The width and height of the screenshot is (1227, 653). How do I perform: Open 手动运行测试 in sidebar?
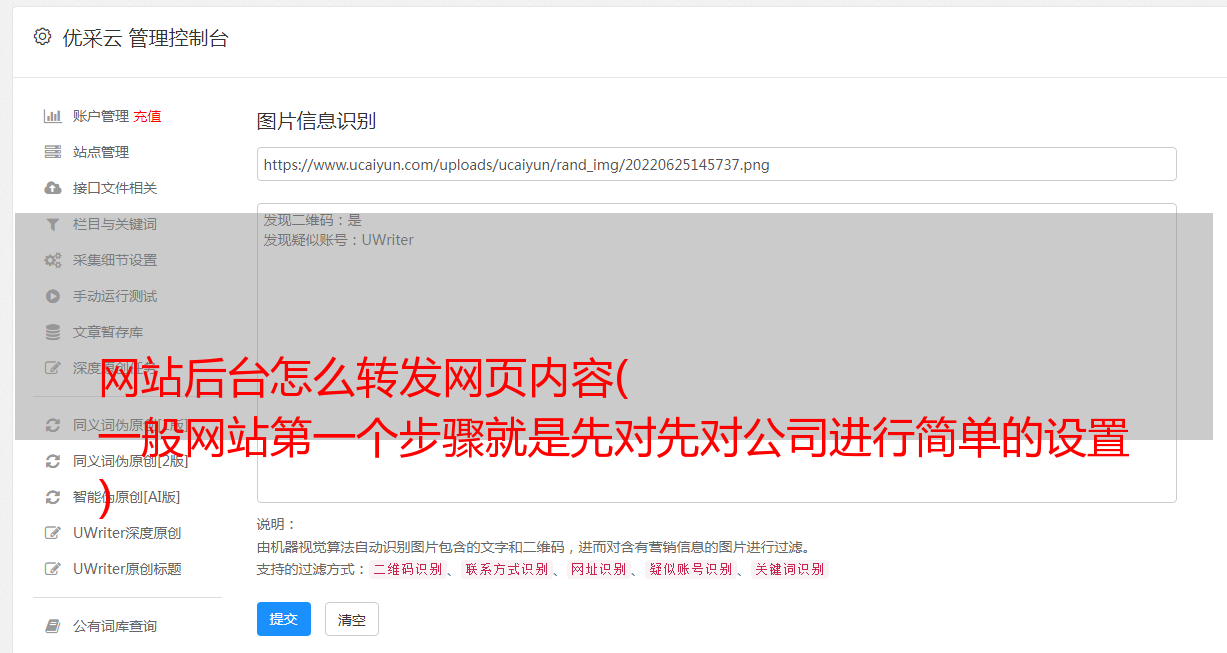pyautogui.click(x=115, y=296)
